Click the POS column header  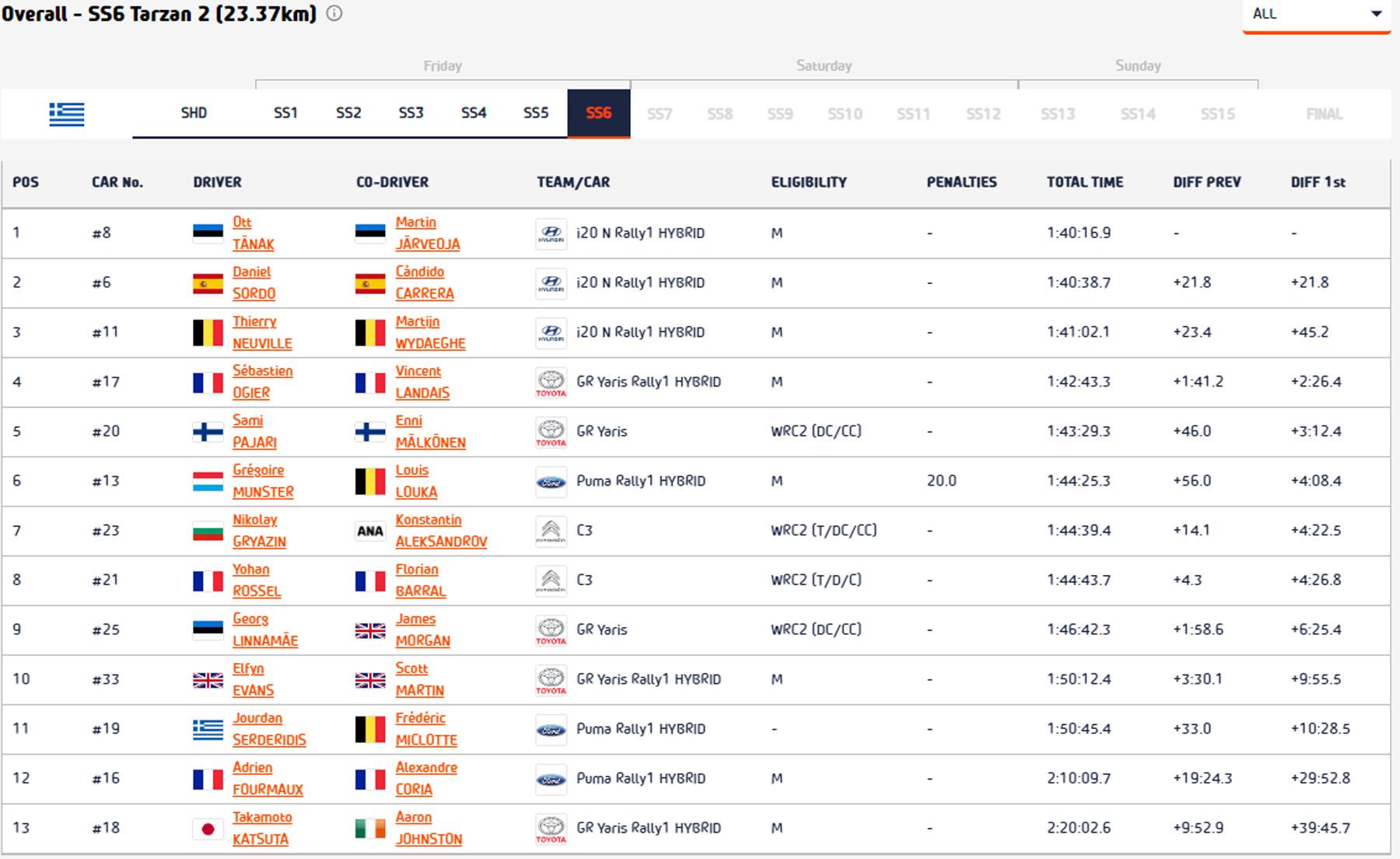coord(26,182)
